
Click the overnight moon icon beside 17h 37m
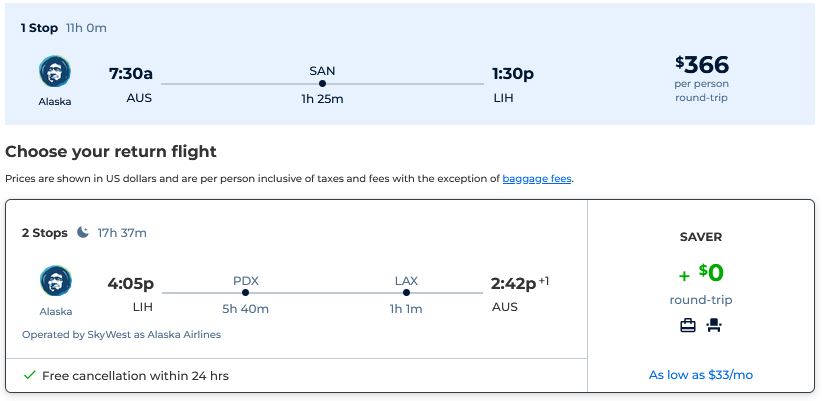point(83,232)
